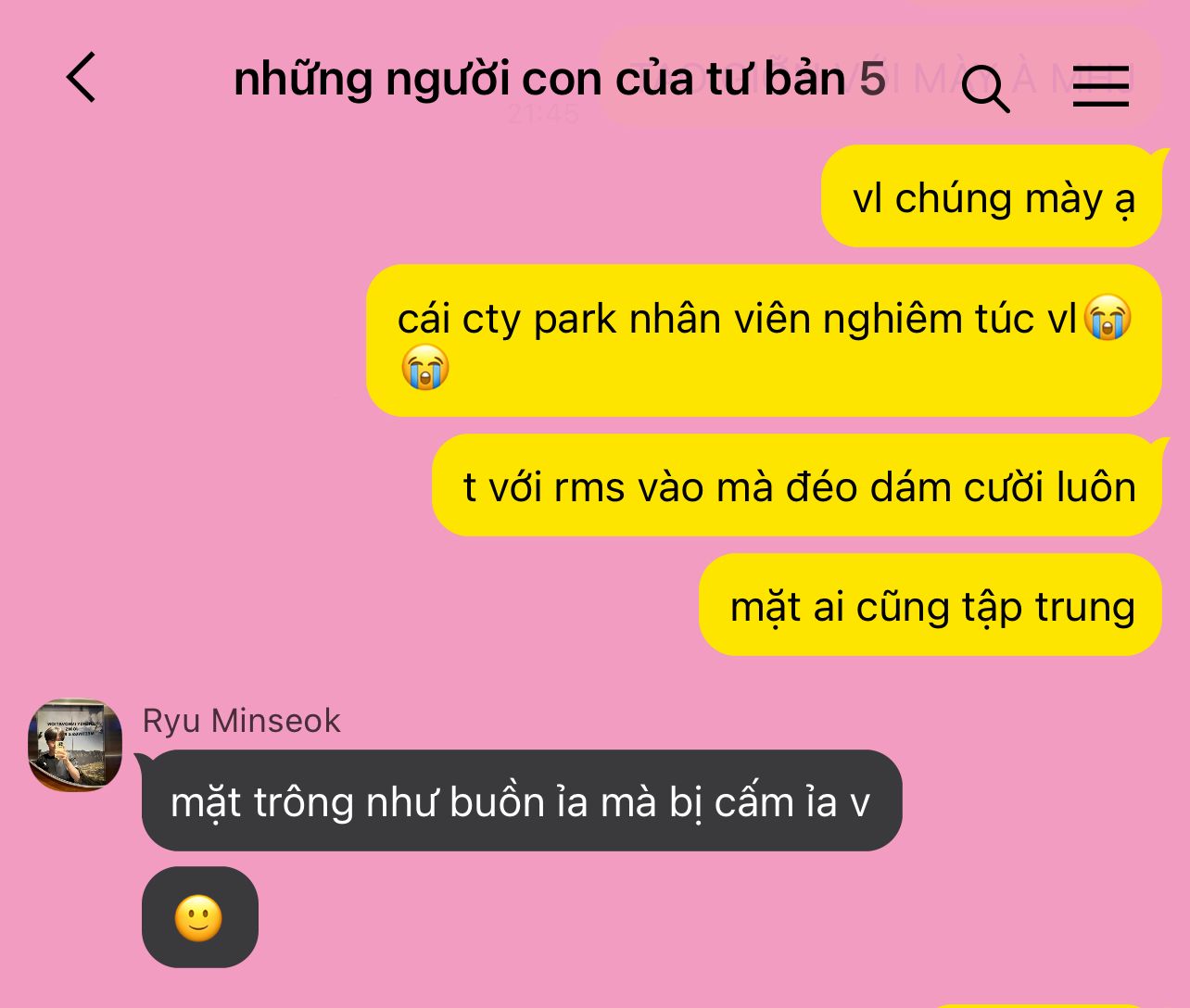This screenshot has height=1008, width=1190.
Task: Click the chat title 'những người con của tư bản'
Action: [x=539, y=80]
